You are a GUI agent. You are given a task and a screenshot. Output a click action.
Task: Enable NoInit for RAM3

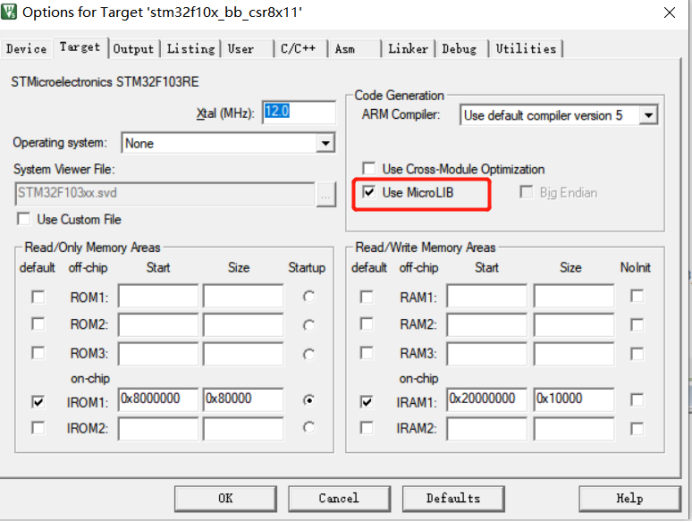pos(637,354)
